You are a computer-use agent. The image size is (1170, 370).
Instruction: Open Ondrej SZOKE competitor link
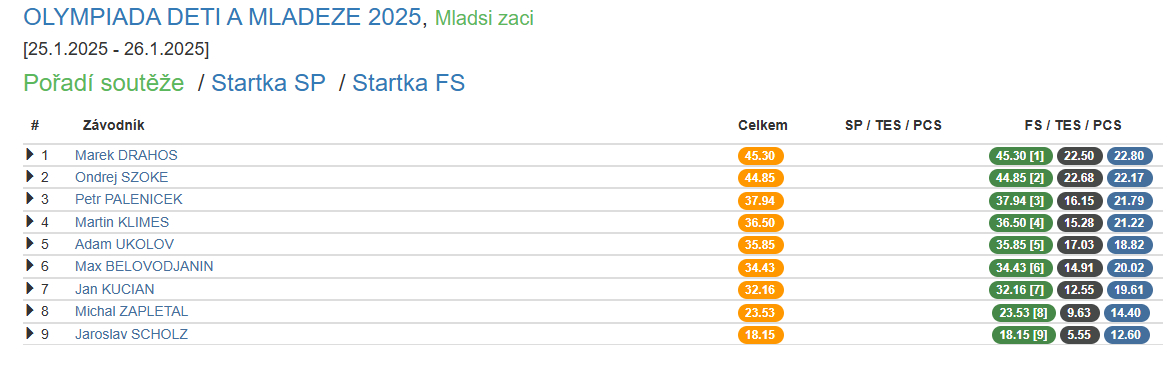point(122,178)
